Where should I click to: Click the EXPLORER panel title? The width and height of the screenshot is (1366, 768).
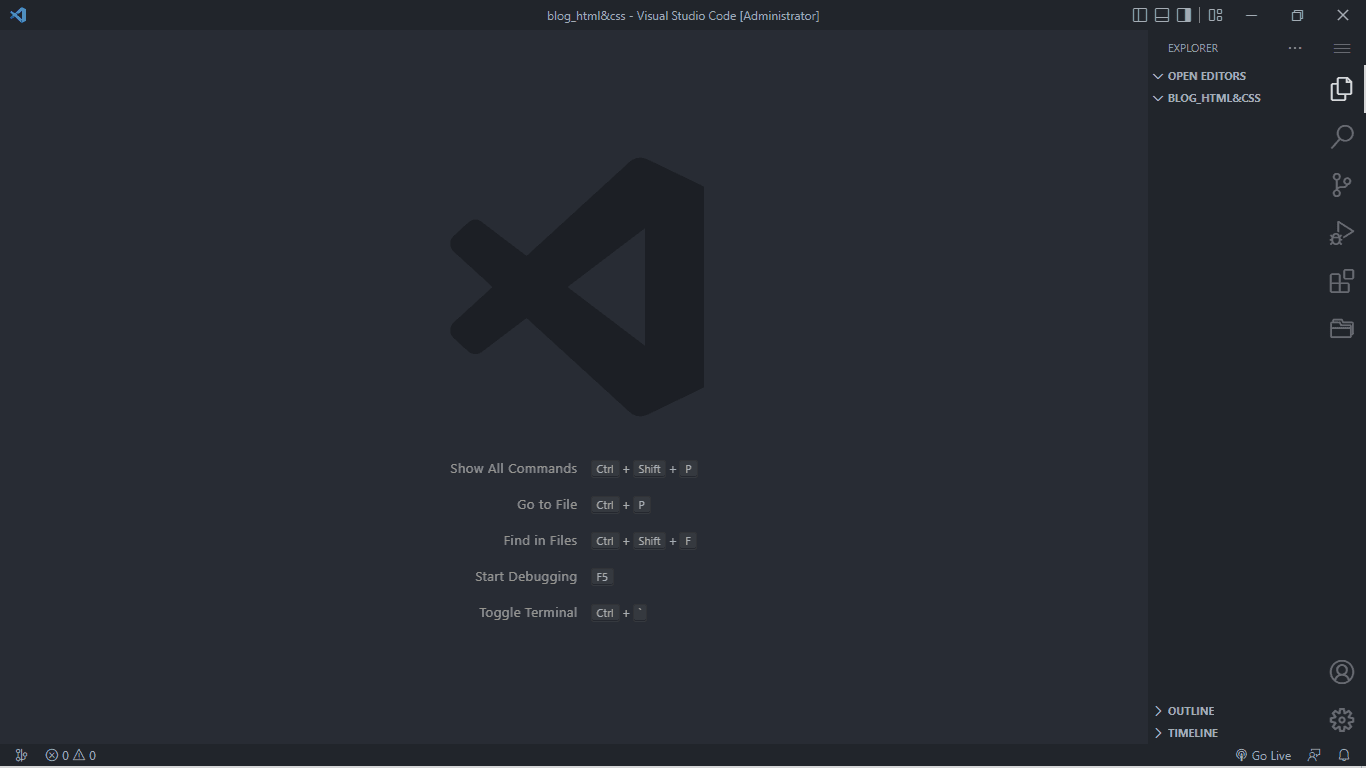coord(1193,48)
